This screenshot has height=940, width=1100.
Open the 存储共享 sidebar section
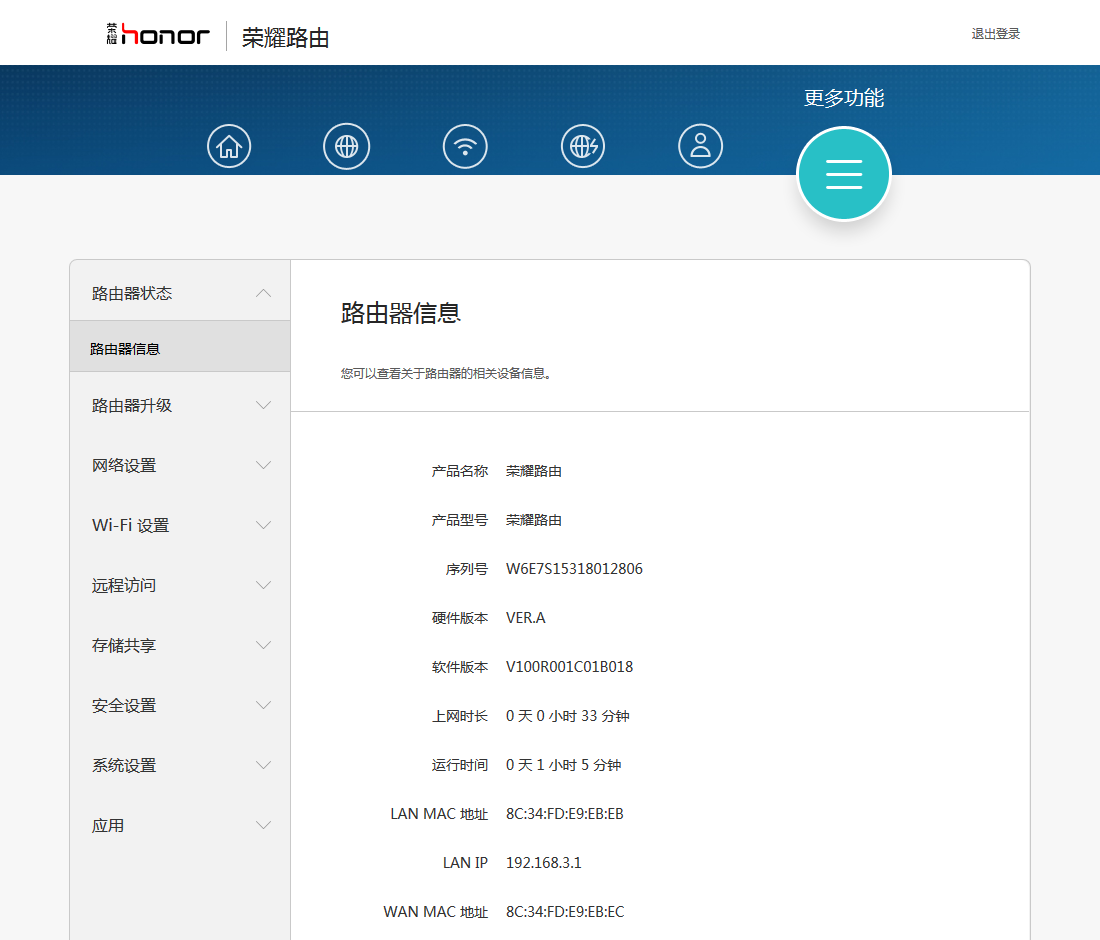[x=180, y=645]
